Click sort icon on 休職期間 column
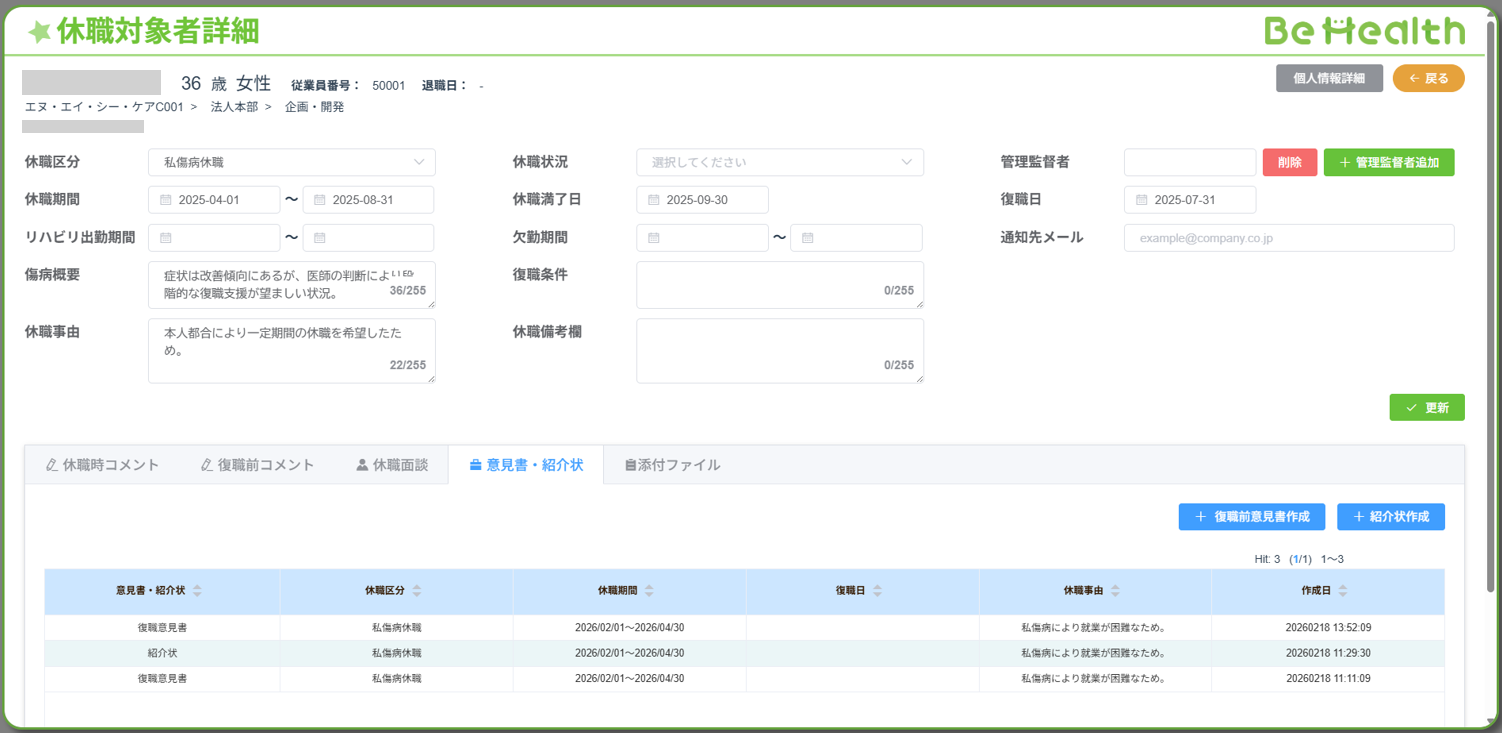Screen dimensions: 1502x733 point(649,591)
